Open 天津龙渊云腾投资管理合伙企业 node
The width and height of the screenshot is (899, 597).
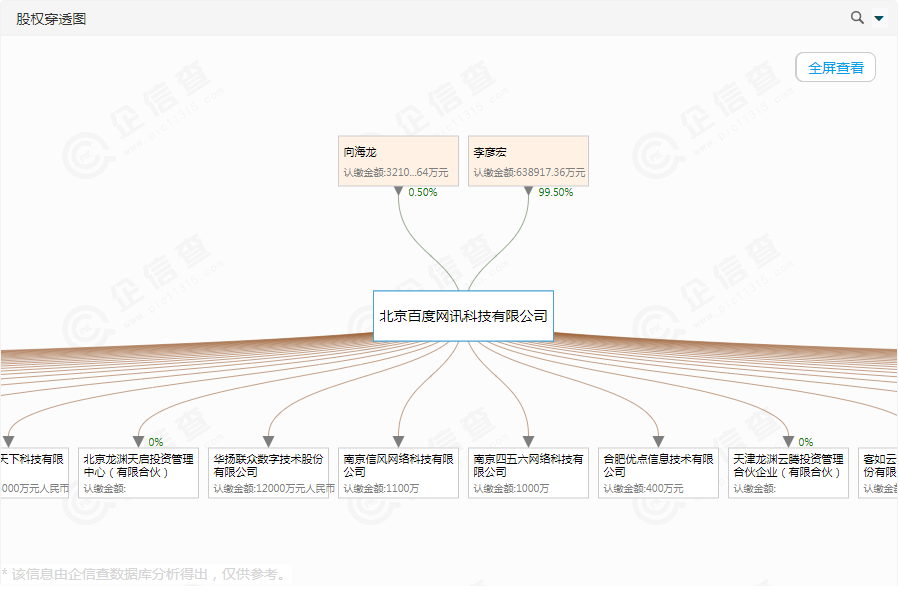click(x=788, y=473)
